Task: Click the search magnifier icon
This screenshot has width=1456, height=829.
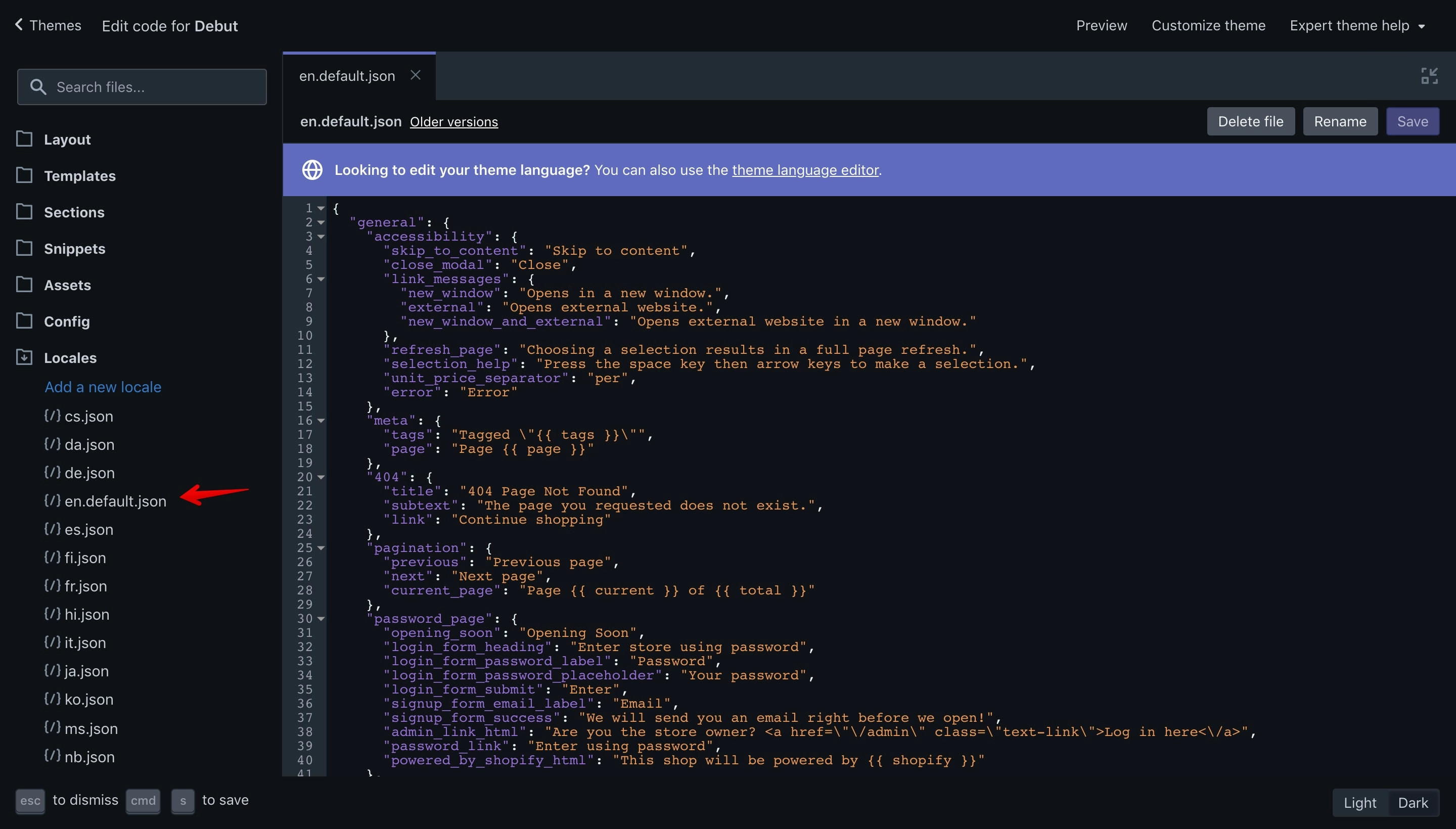Action: (x=38, y=87)
